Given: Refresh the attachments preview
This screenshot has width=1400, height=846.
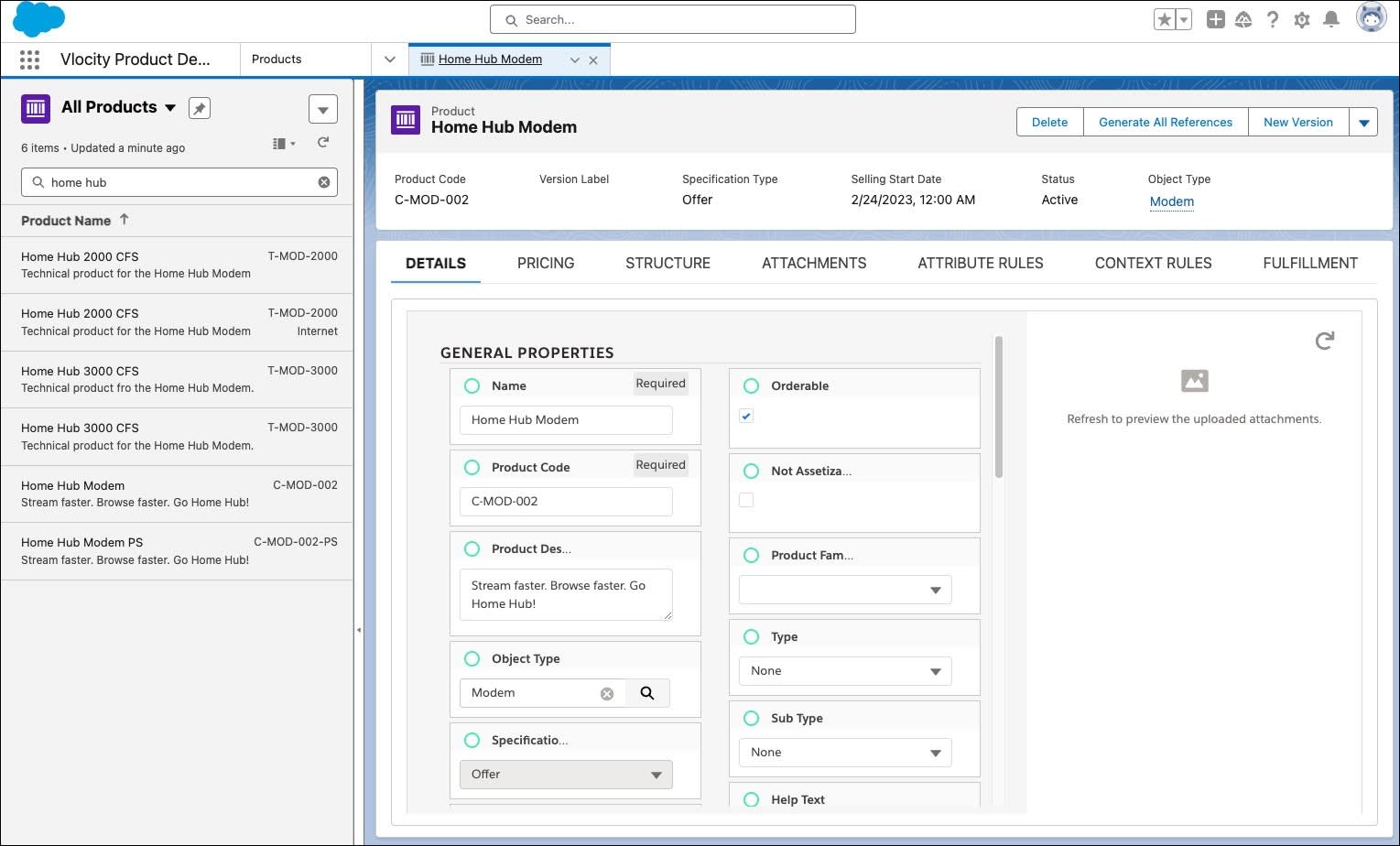Looking at the screenshot, I should point(1324,341).
